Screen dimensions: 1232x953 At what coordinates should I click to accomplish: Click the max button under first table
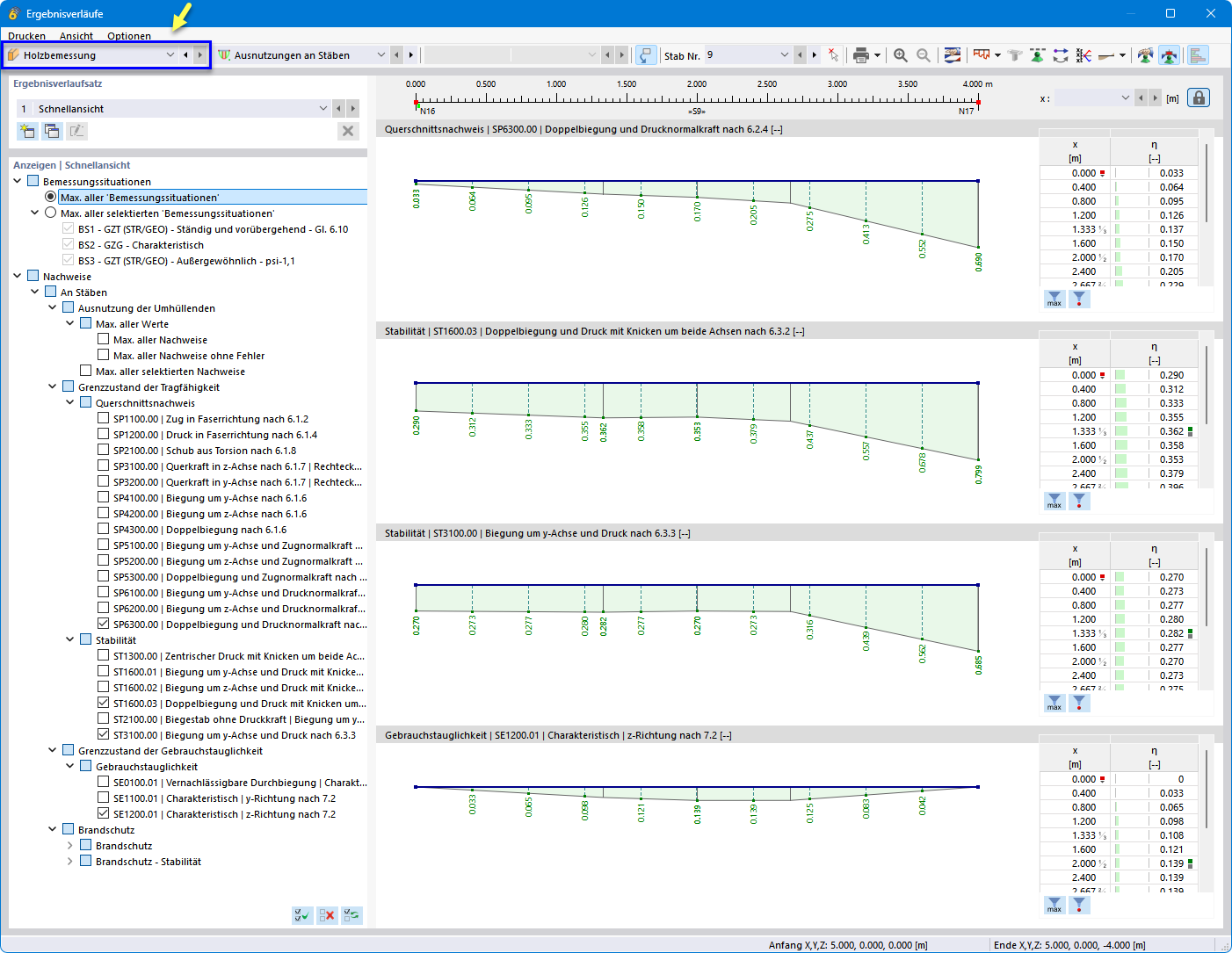coord(1054,300)
